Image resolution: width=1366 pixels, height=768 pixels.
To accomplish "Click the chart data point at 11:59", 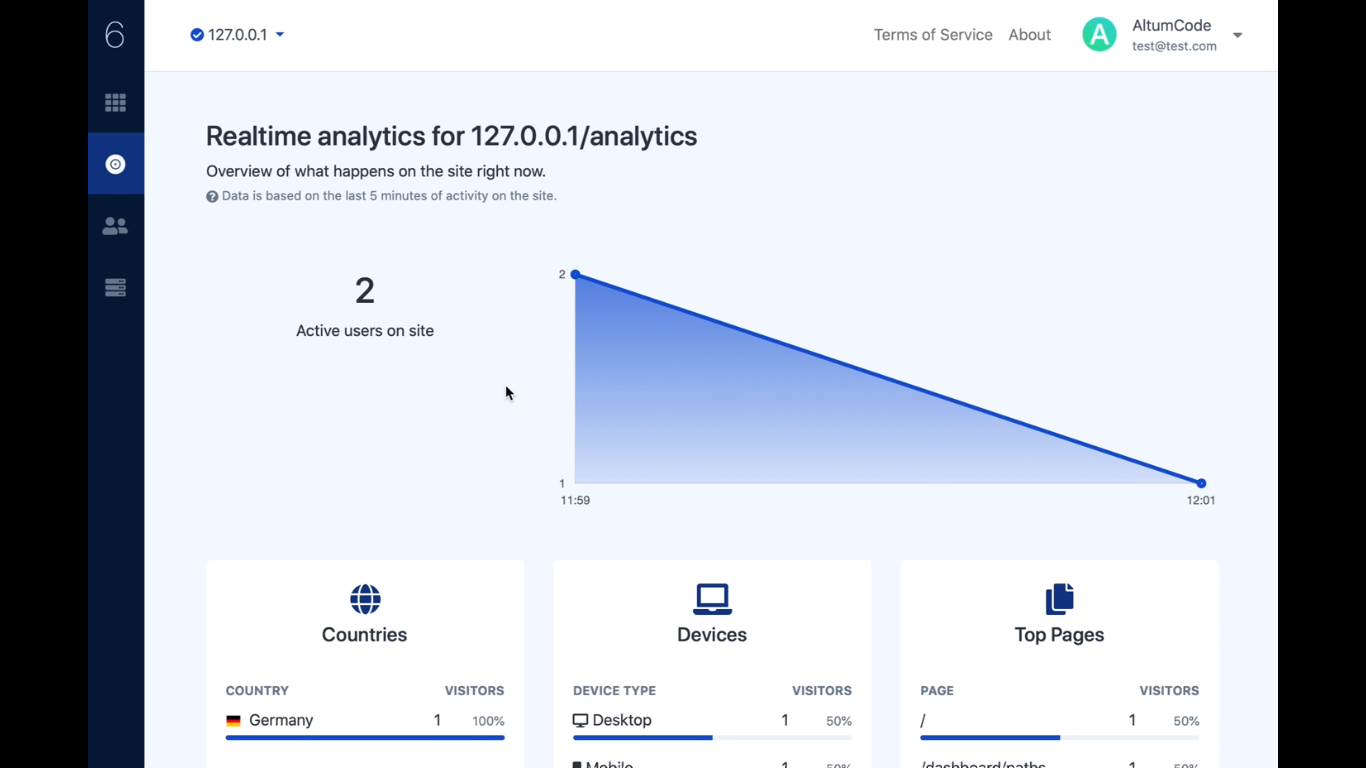I will pyautogui.click(x=575, y=274).
